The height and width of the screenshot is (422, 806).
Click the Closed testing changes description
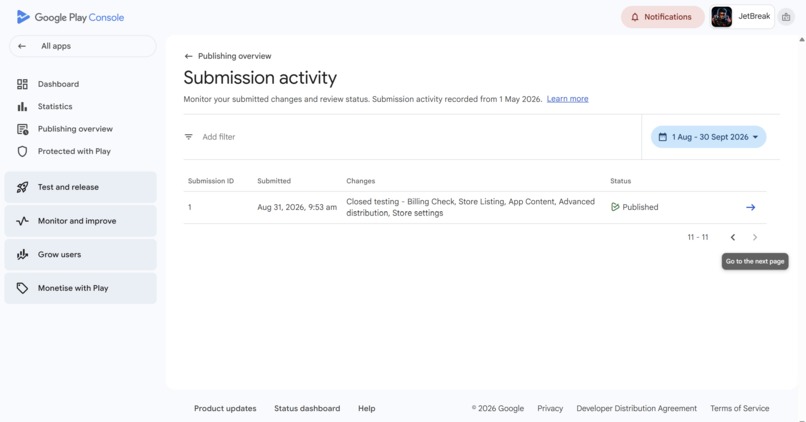click(x=470, y=207)
